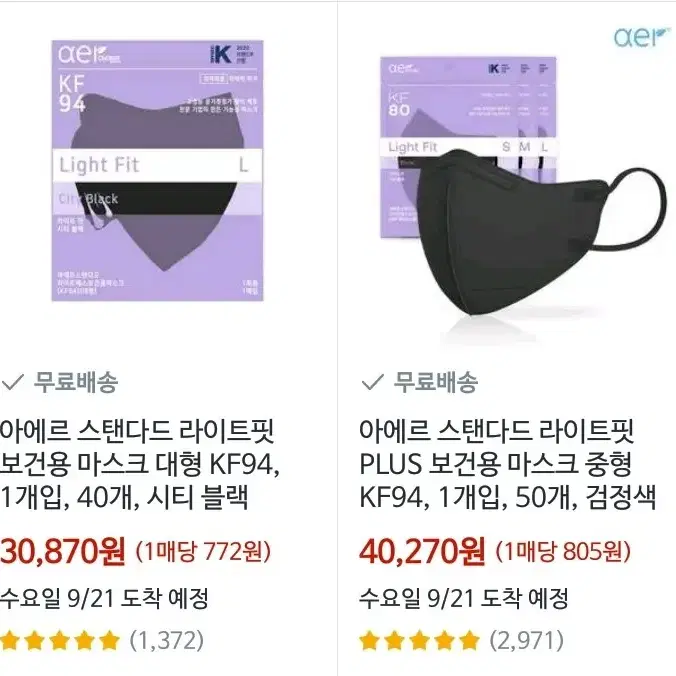Screen dimensions: 676x676
Task: Open the black KF80 mask product image
Action: tap(523, 191)
